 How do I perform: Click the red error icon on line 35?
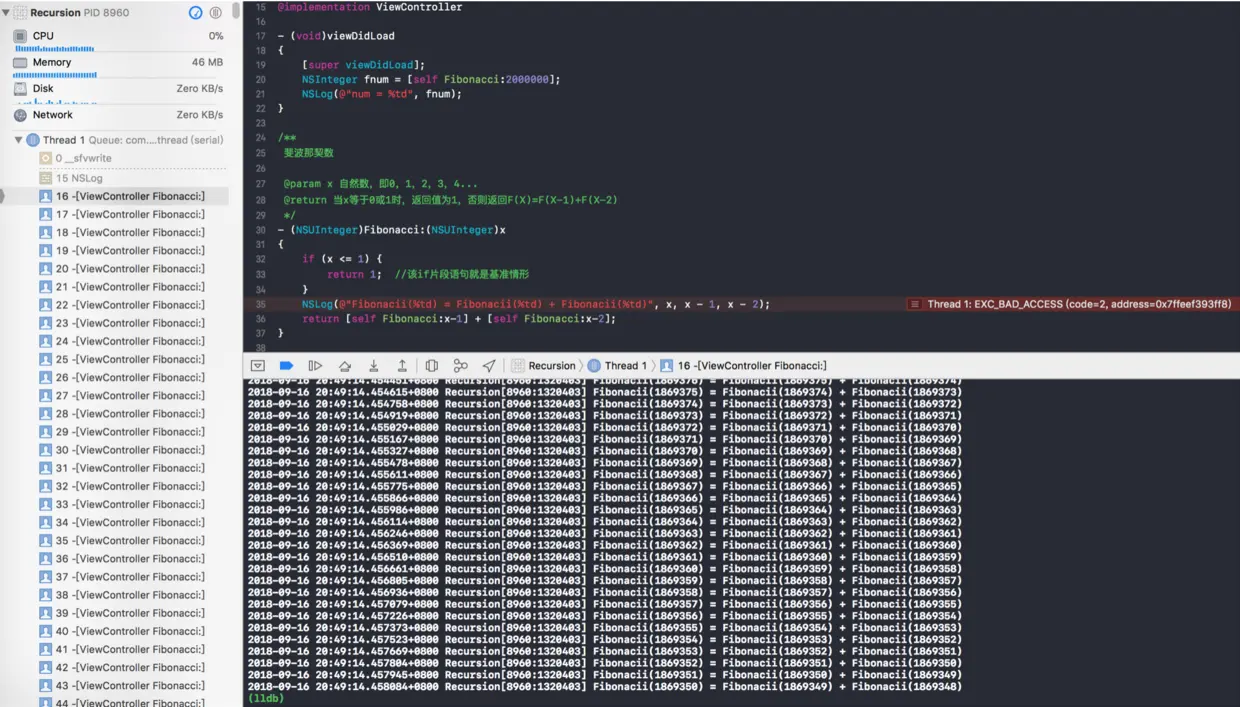click(x=914, y=304)
